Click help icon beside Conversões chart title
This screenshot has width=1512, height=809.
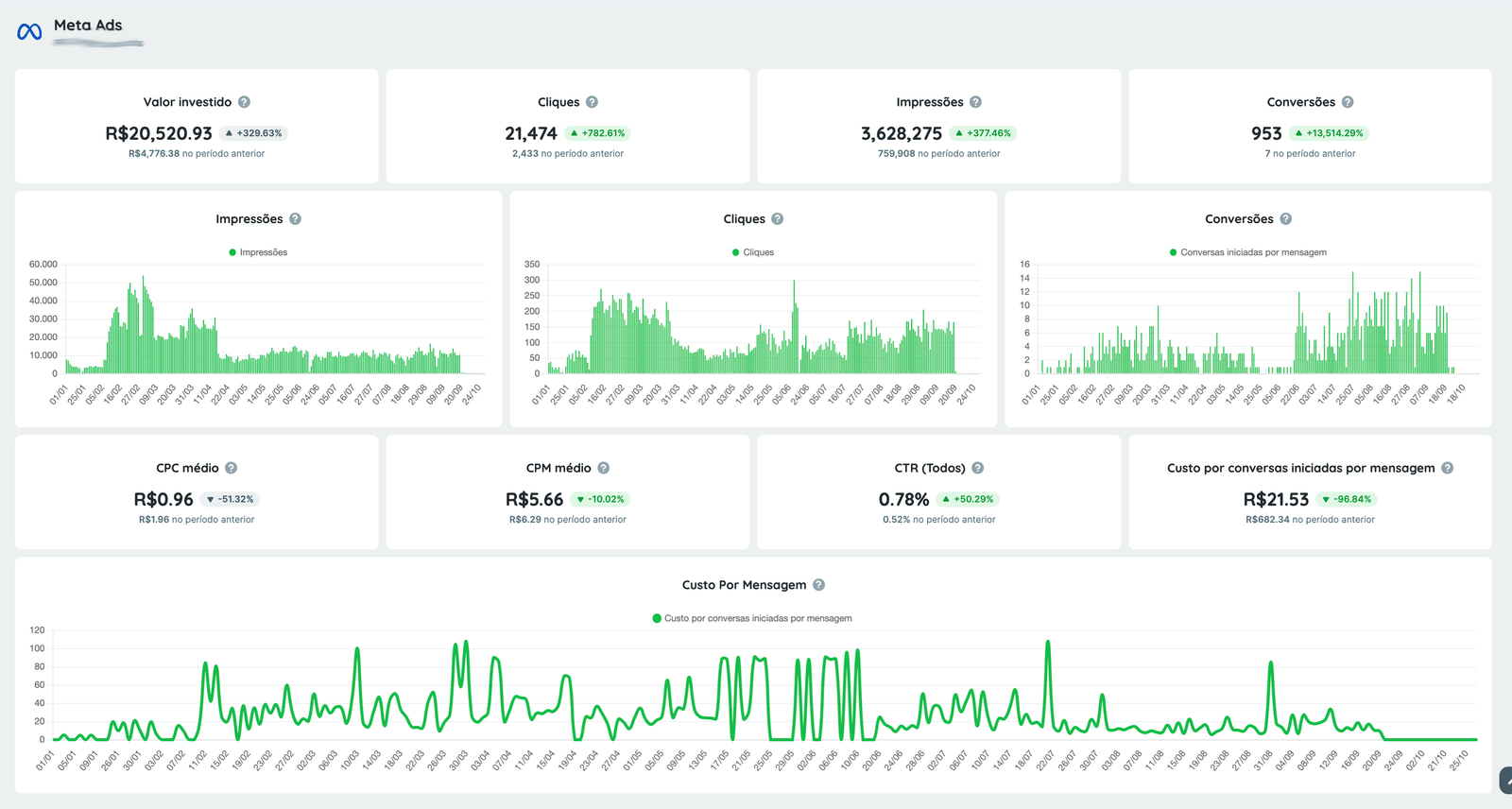pyautogui.click(x=1285, y=219)
